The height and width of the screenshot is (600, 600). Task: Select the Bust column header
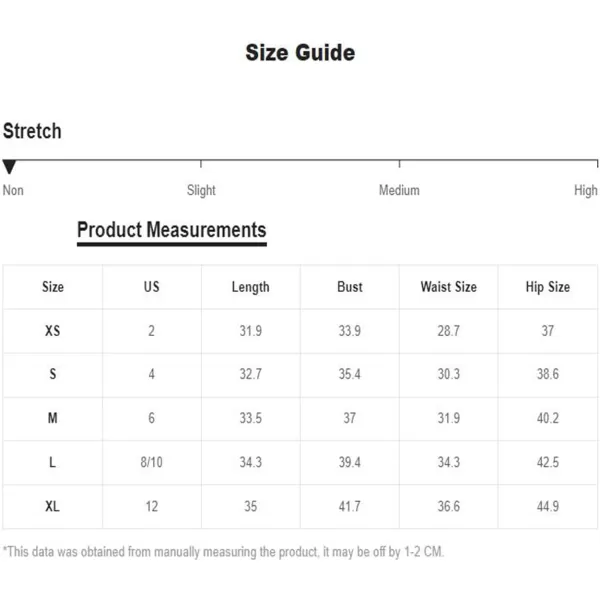click(x=350, y=287)
